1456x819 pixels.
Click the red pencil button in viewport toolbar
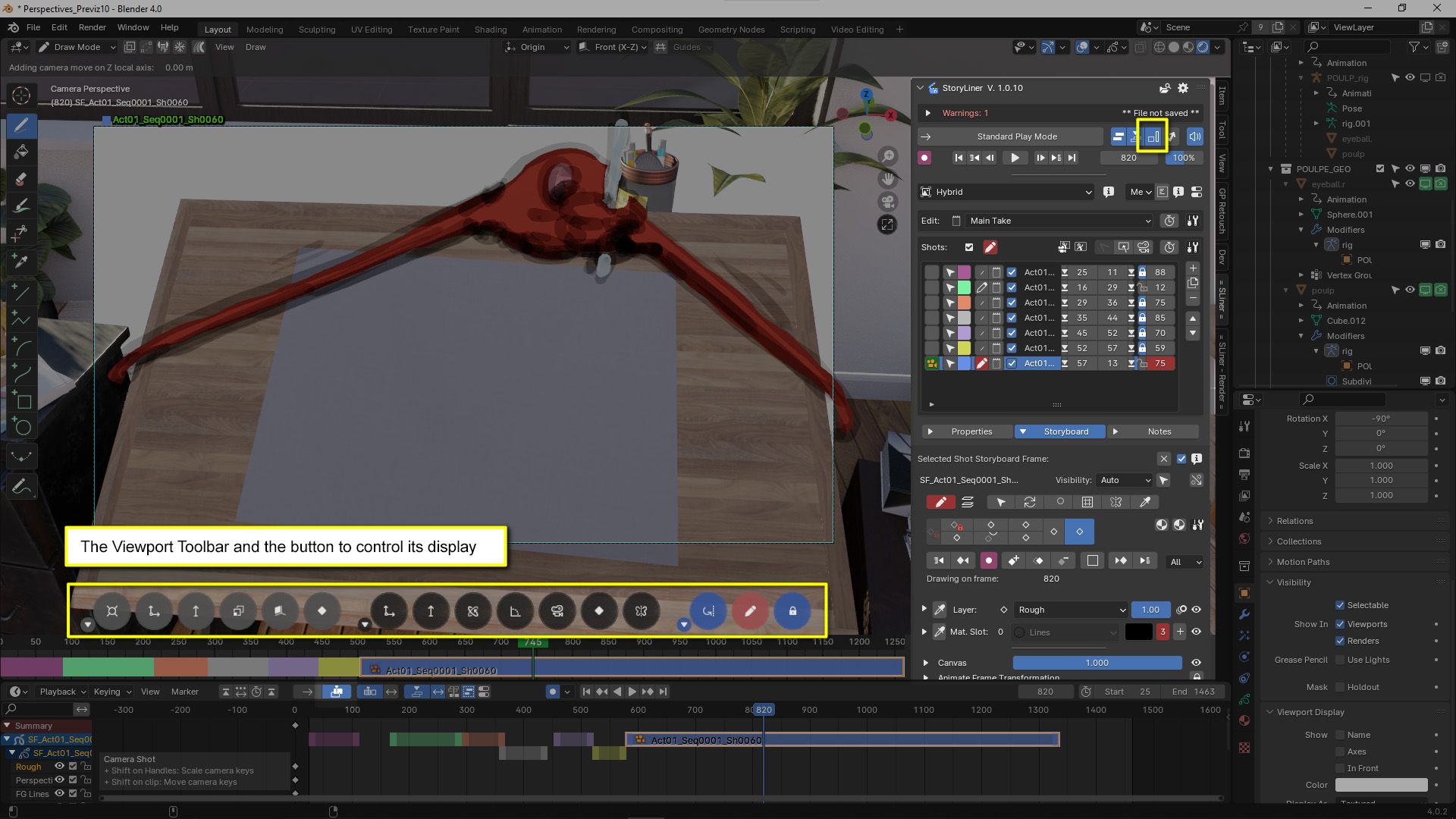tap(750, 611)
